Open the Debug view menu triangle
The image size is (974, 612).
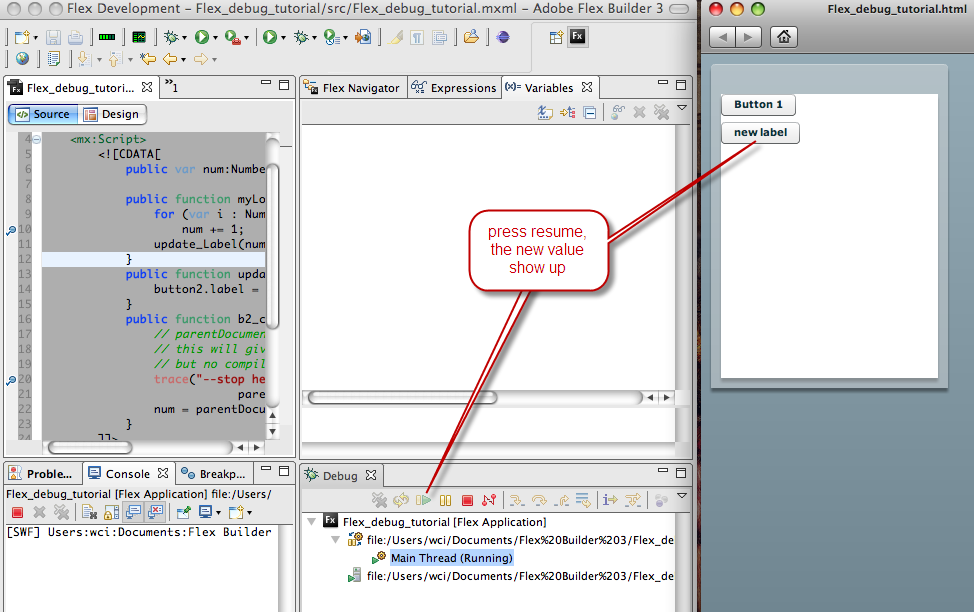click(682, 494)
